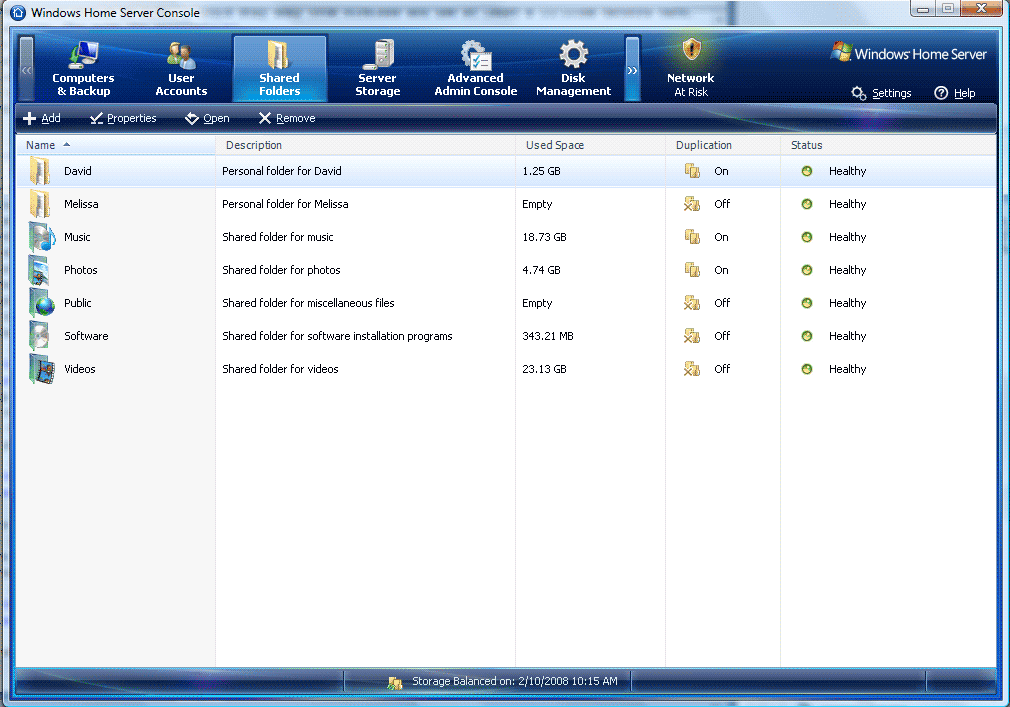Select the 'Personal folder for David' description
The width and height of the screenshot is (1010, 707).
click(282, 171)
